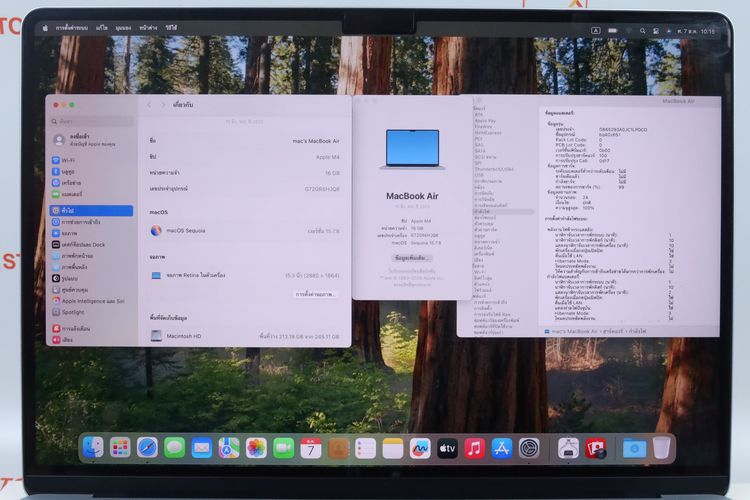Open the Help (วิธีใช้) menu
The image size is (750, 500).
tap(171, 28)
